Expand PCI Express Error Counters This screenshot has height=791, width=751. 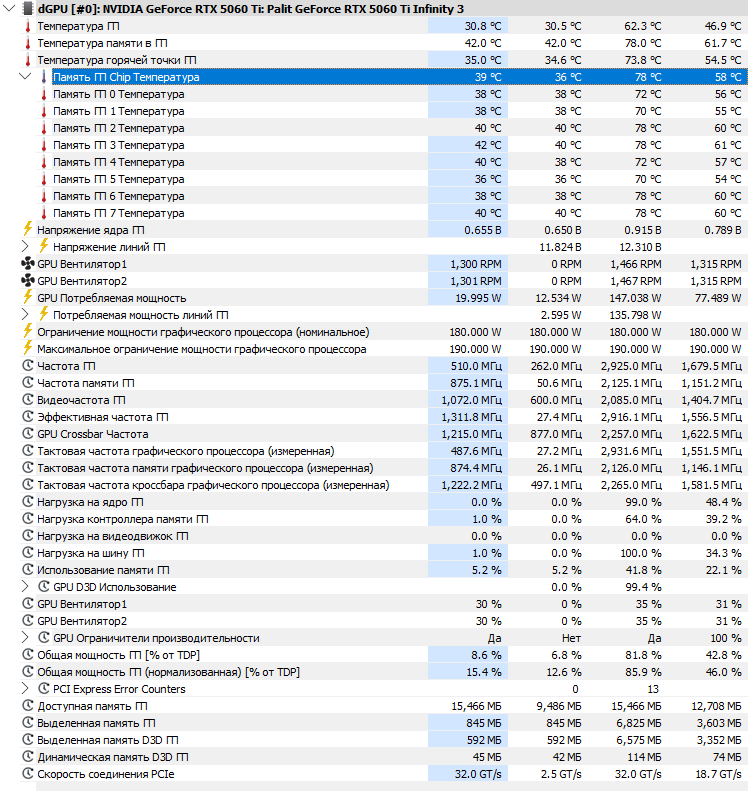pos(25,689)
